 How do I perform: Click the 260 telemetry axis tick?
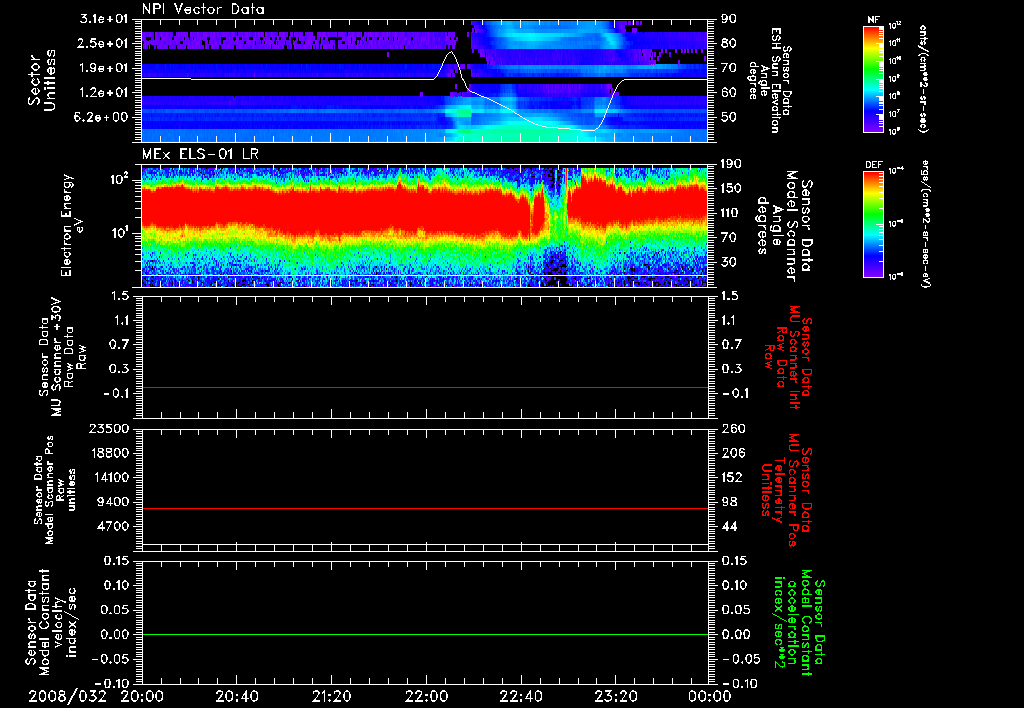coord(732,429)
